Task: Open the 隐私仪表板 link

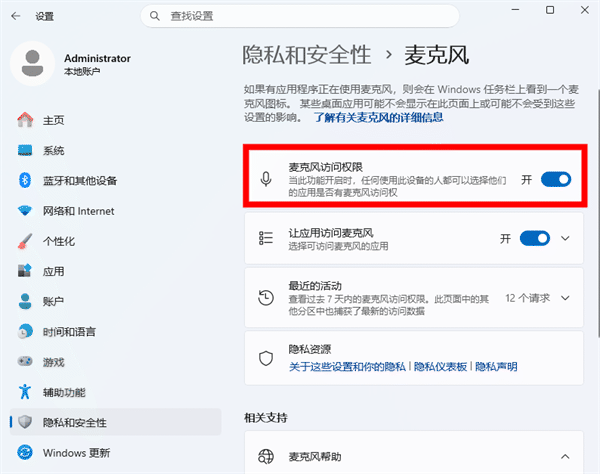Action: click(x=440, y=366)
